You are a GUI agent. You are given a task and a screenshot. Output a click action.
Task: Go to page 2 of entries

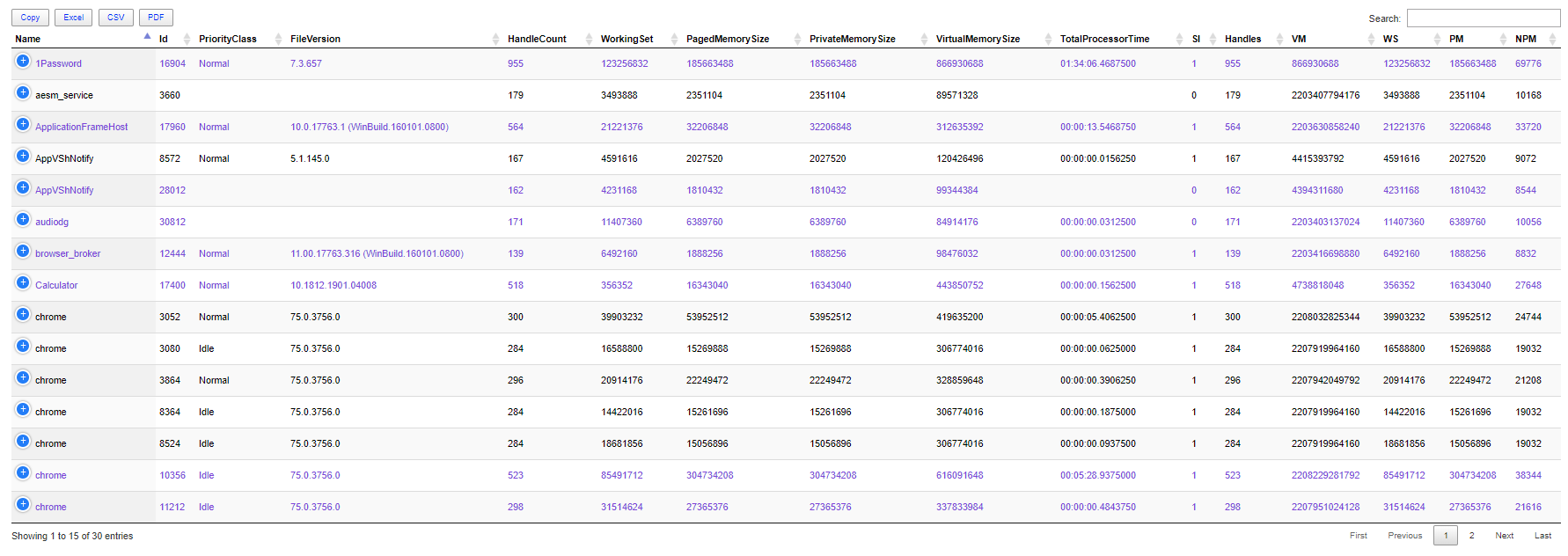pyautogui.click(x=1471, y=536)
